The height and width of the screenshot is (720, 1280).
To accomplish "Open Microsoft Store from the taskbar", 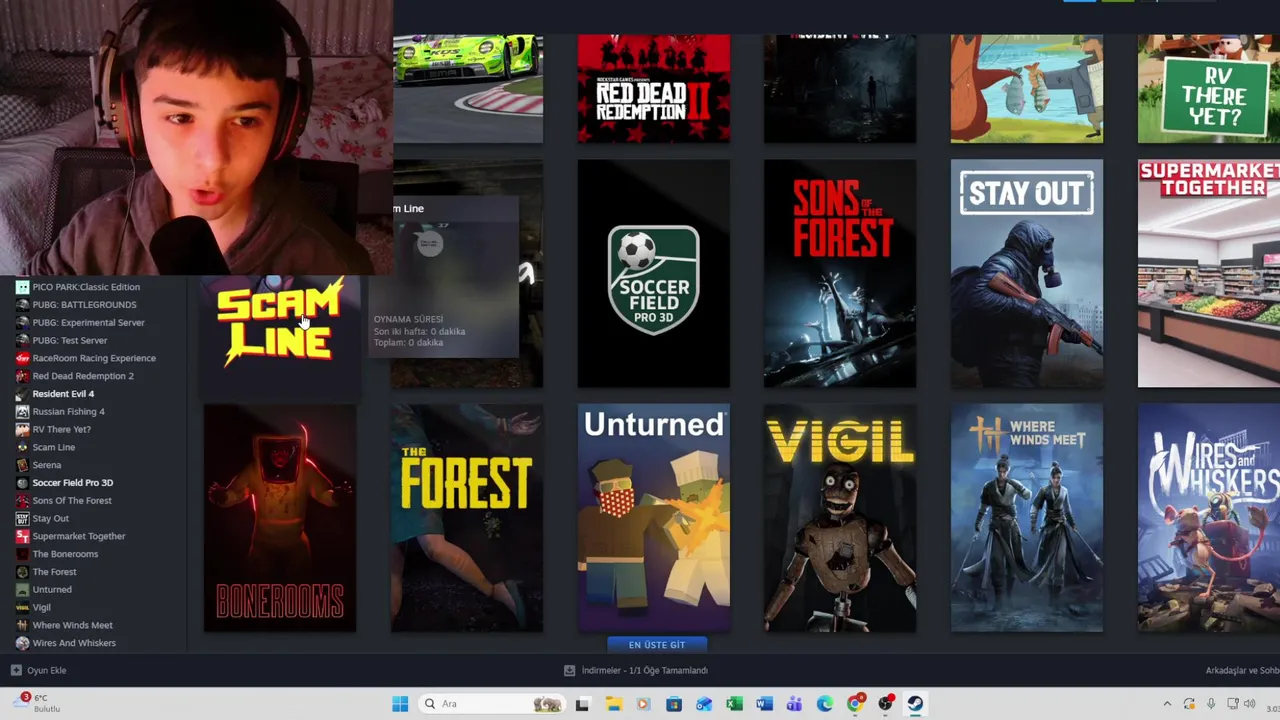I will click(x=674, y=704).
